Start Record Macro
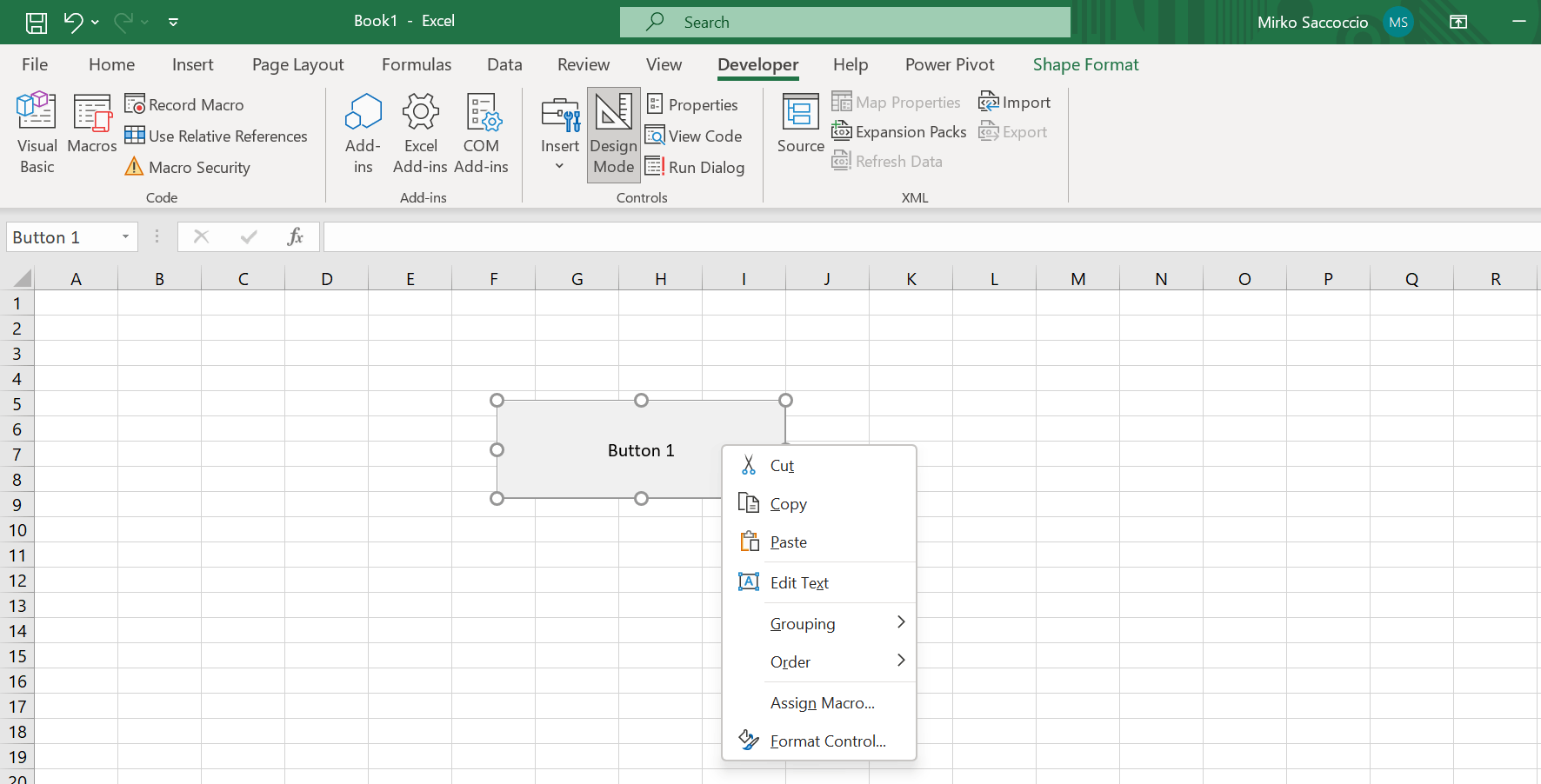This screenshot has height=784, width=1541. tap(184, 104)
